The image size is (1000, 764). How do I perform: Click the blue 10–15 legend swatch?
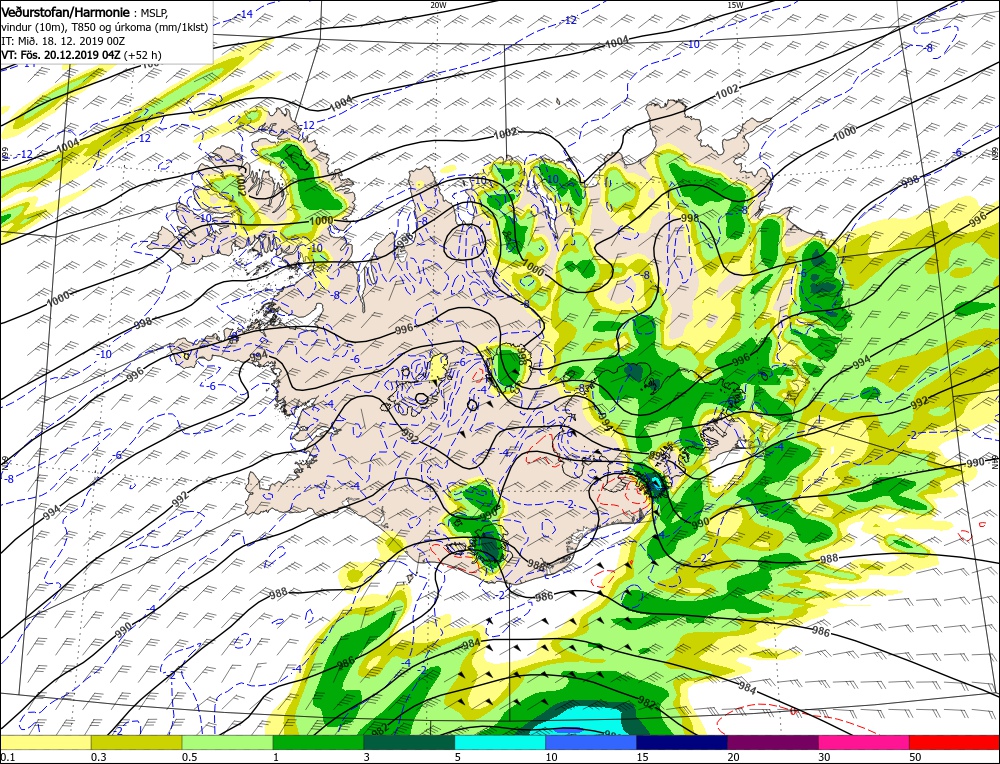coord(591,742)
